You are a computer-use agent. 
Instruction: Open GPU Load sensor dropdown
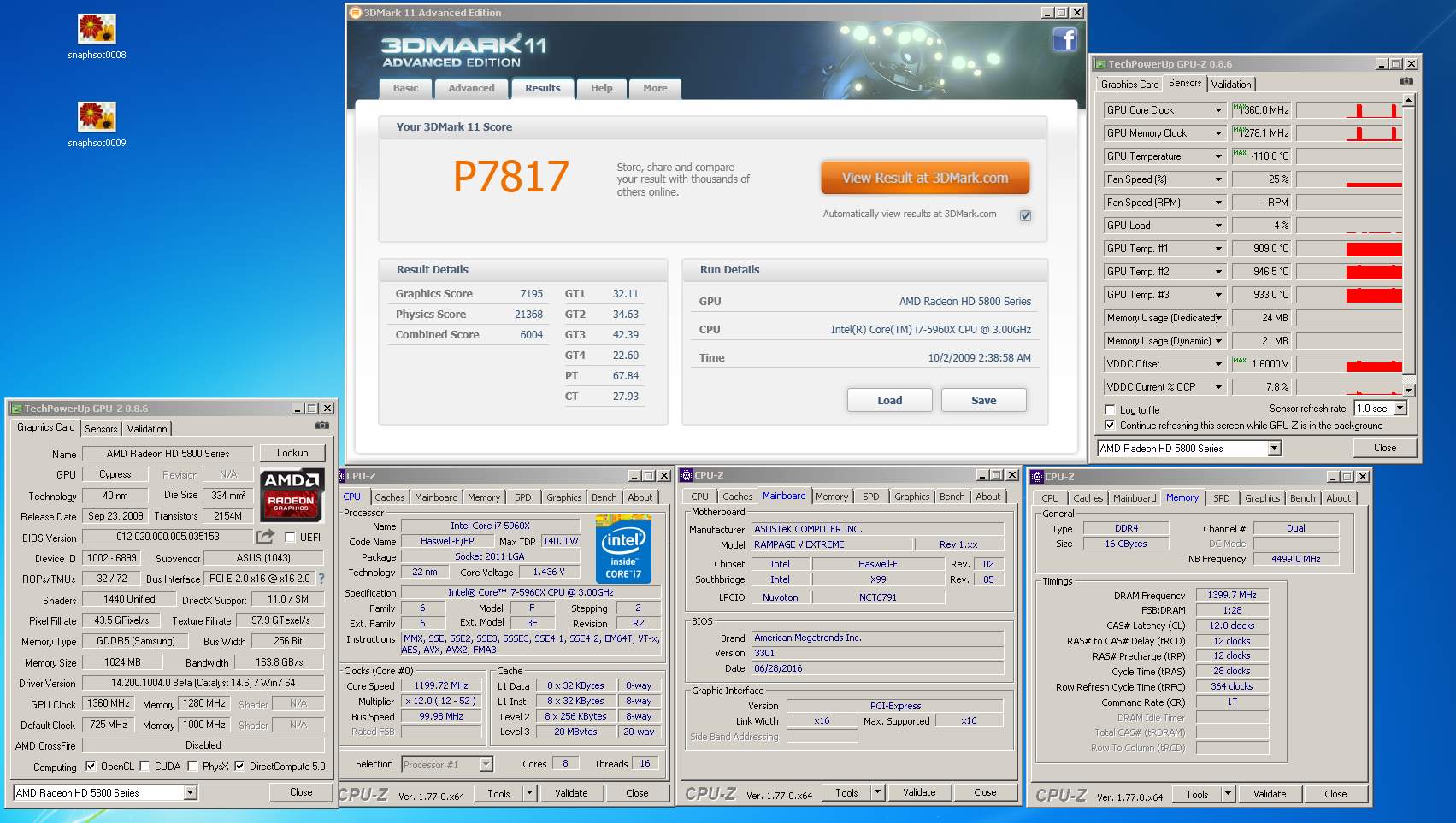pos(1218,226)
